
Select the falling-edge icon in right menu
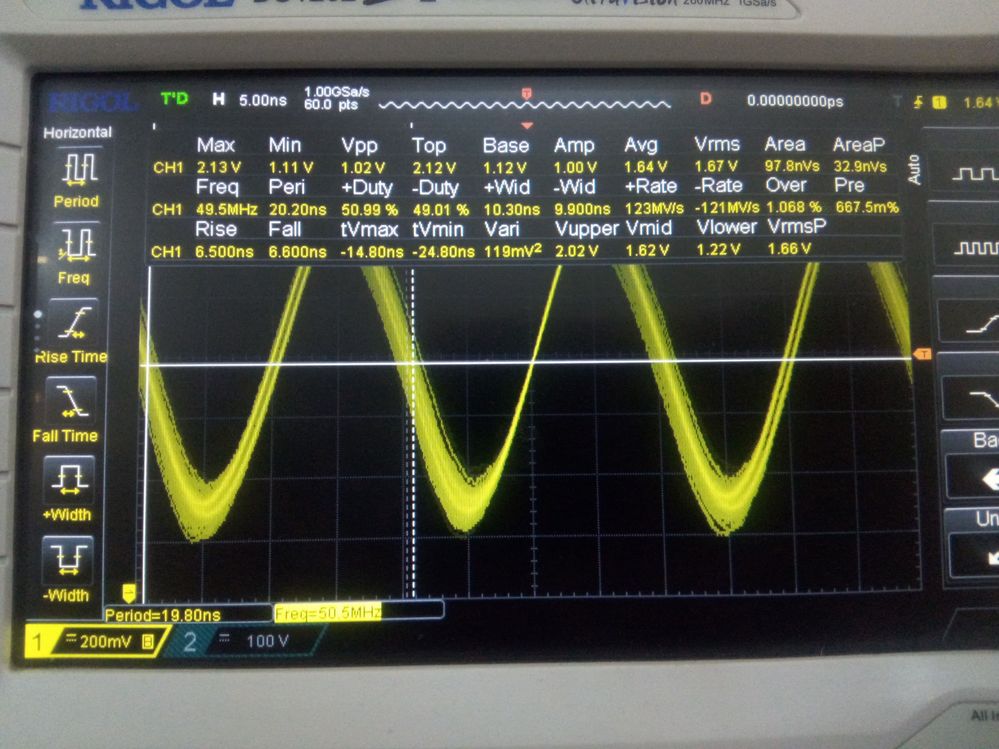[x=983, y=399]
